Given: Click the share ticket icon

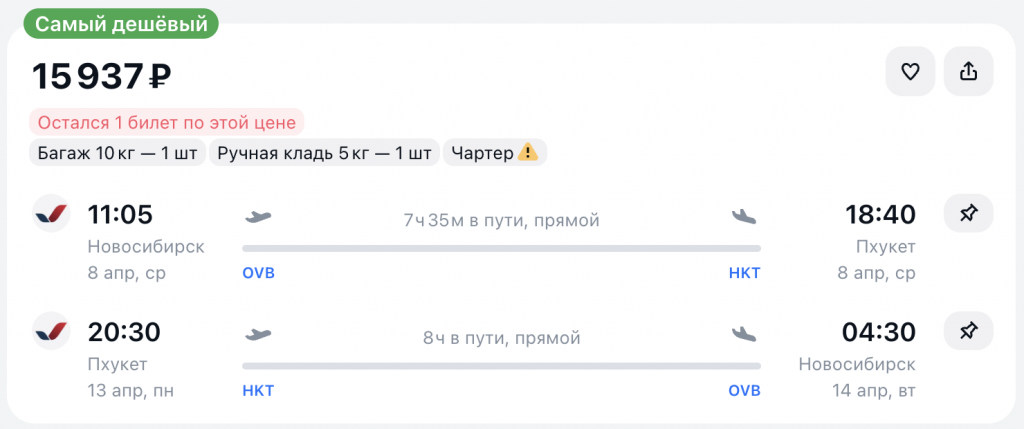Looking at the screenshot, I should click(968, 72).
